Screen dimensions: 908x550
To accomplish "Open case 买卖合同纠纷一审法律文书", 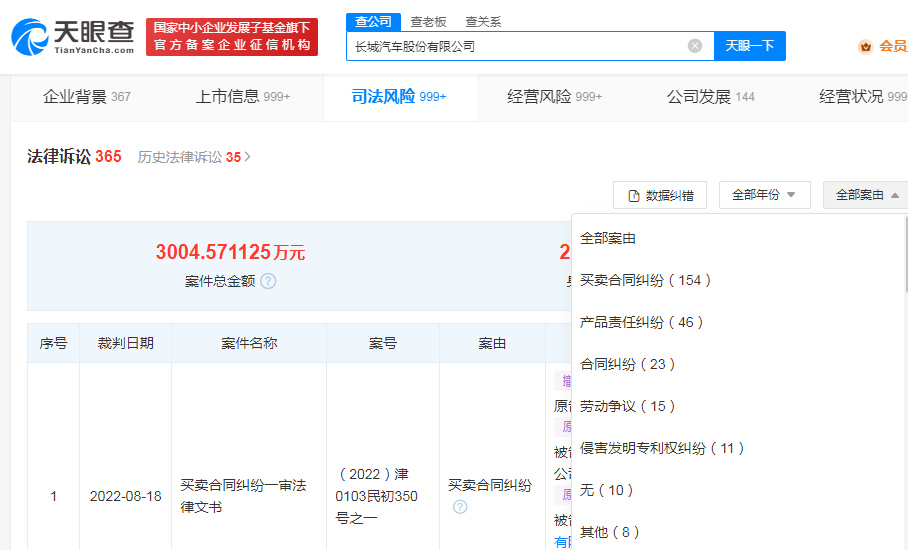I will [243, 496].
